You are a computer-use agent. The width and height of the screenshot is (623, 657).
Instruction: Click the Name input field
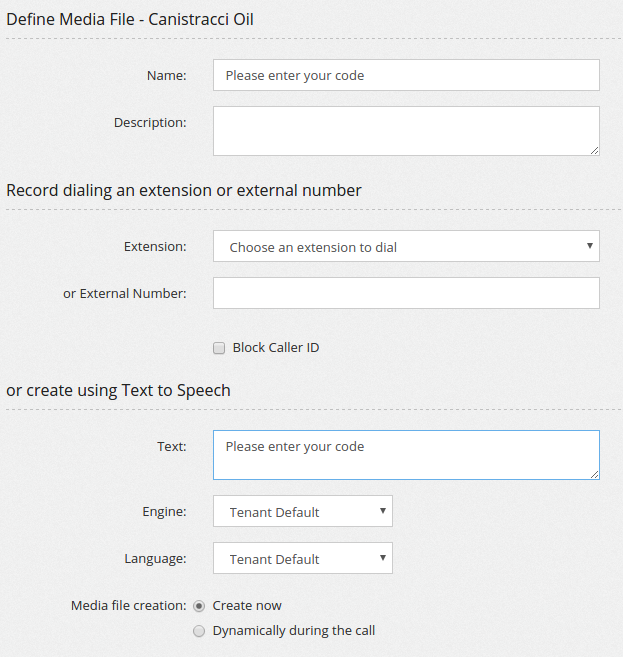pyautogui.click(x=406, y=75)
